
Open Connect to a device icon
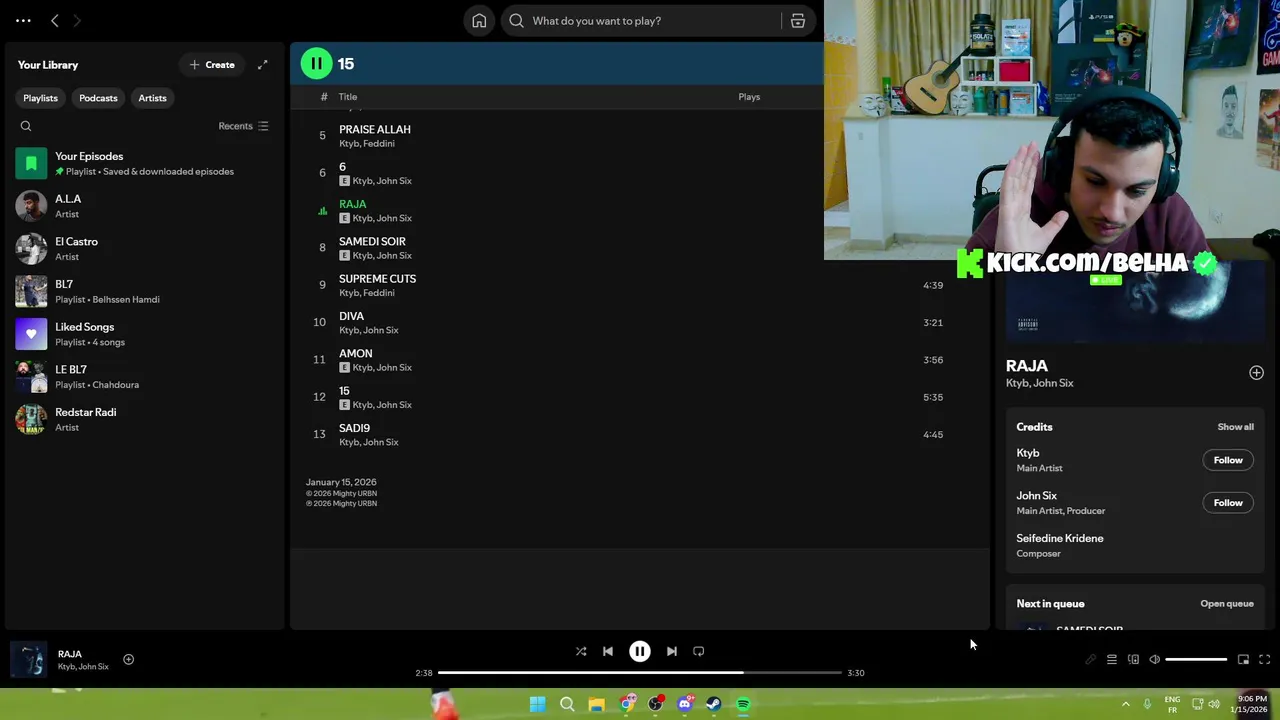(1133, 660)
